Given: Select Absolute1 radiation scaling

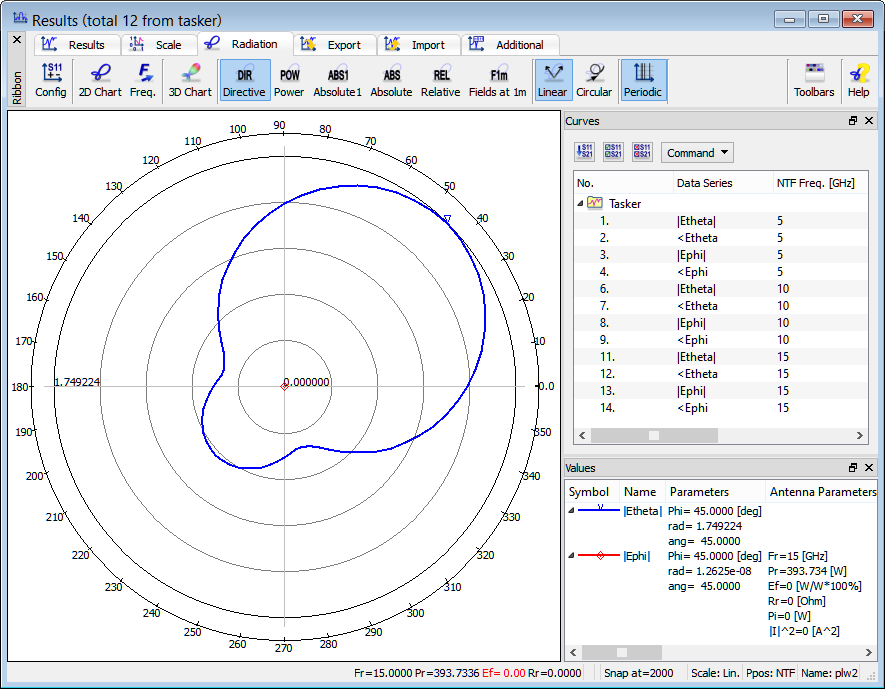Looking at the screenshot, I should pos(337,80).
